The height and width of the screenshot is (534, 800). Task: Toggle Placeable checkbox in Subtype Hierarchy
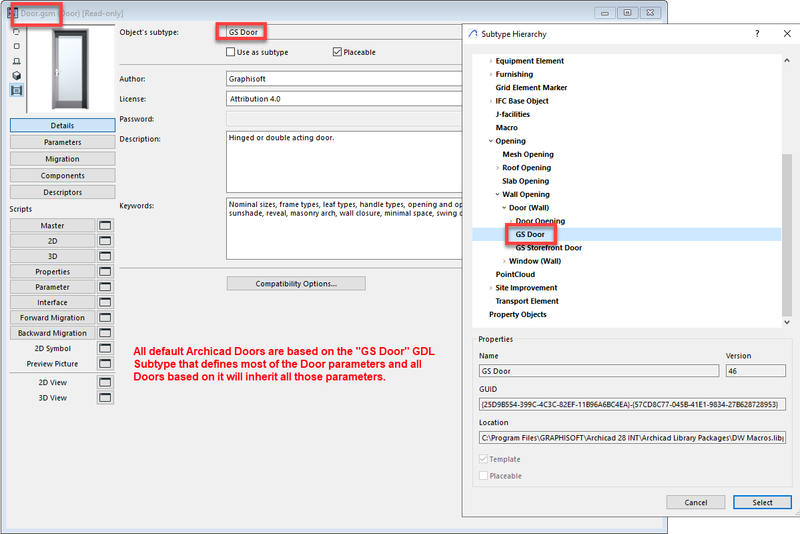(483, 475)
